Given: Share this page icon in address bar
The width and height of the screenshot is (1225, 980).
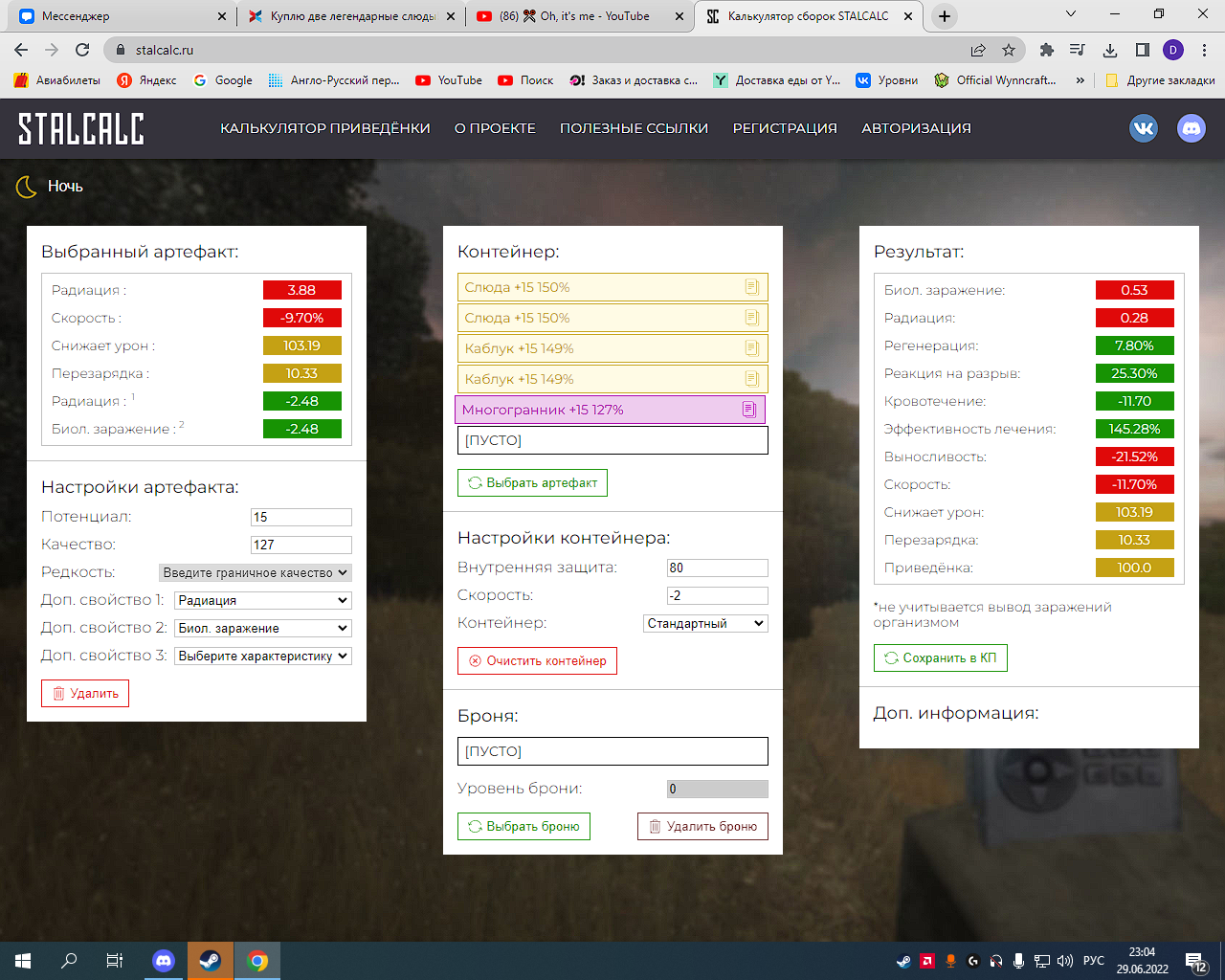Looking at the screenshot, I should tap(978, 50).
